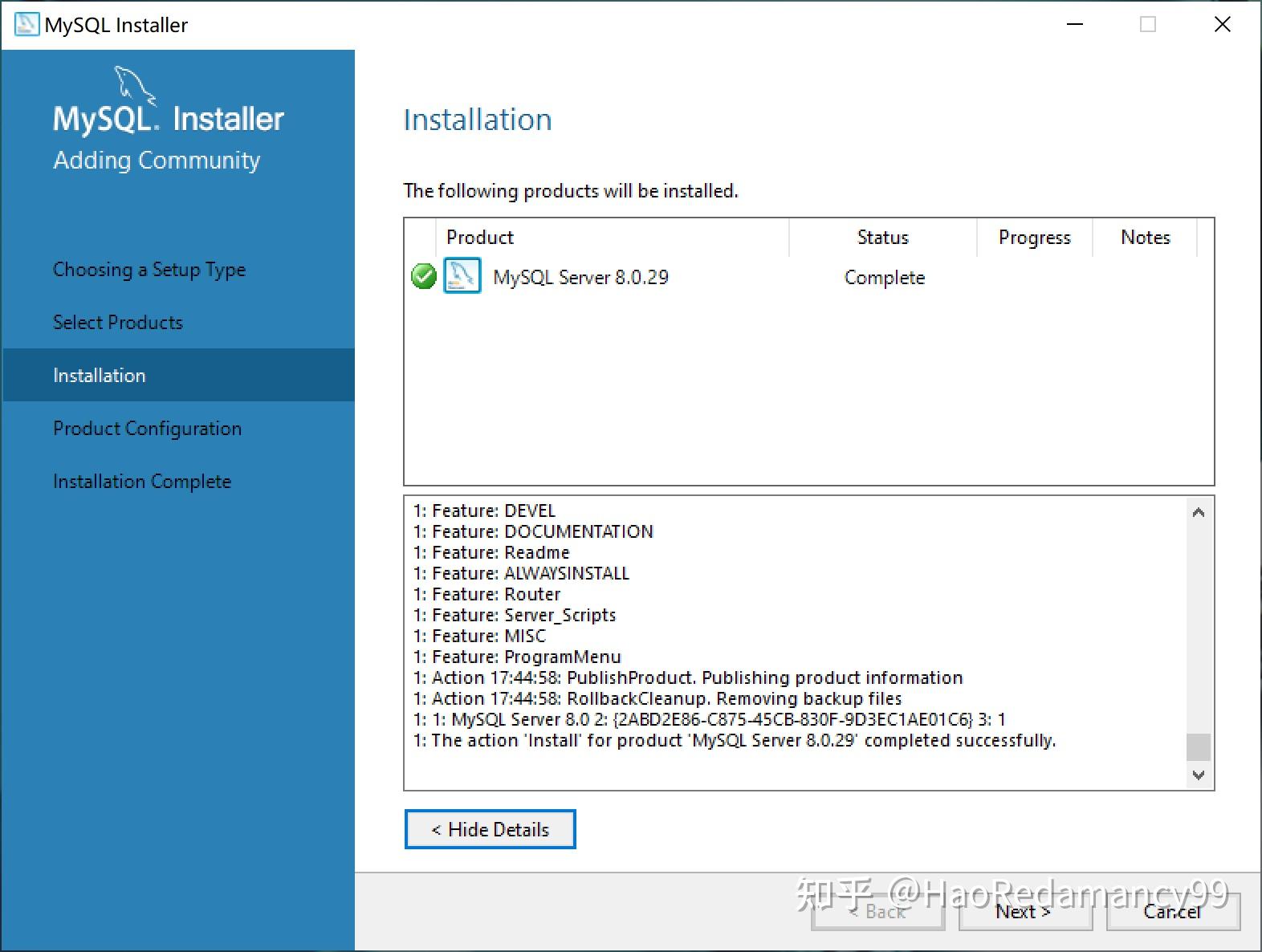Collapse the log with Hide Details
The height and width of the screenshot is (952, 1262).
coord(490,829)
